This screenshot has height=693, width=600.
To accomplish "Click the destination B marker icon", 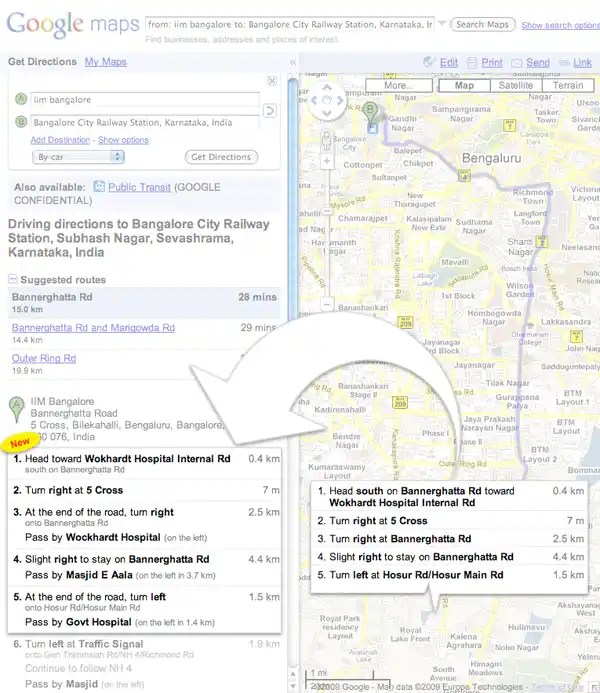I will 21,122.
